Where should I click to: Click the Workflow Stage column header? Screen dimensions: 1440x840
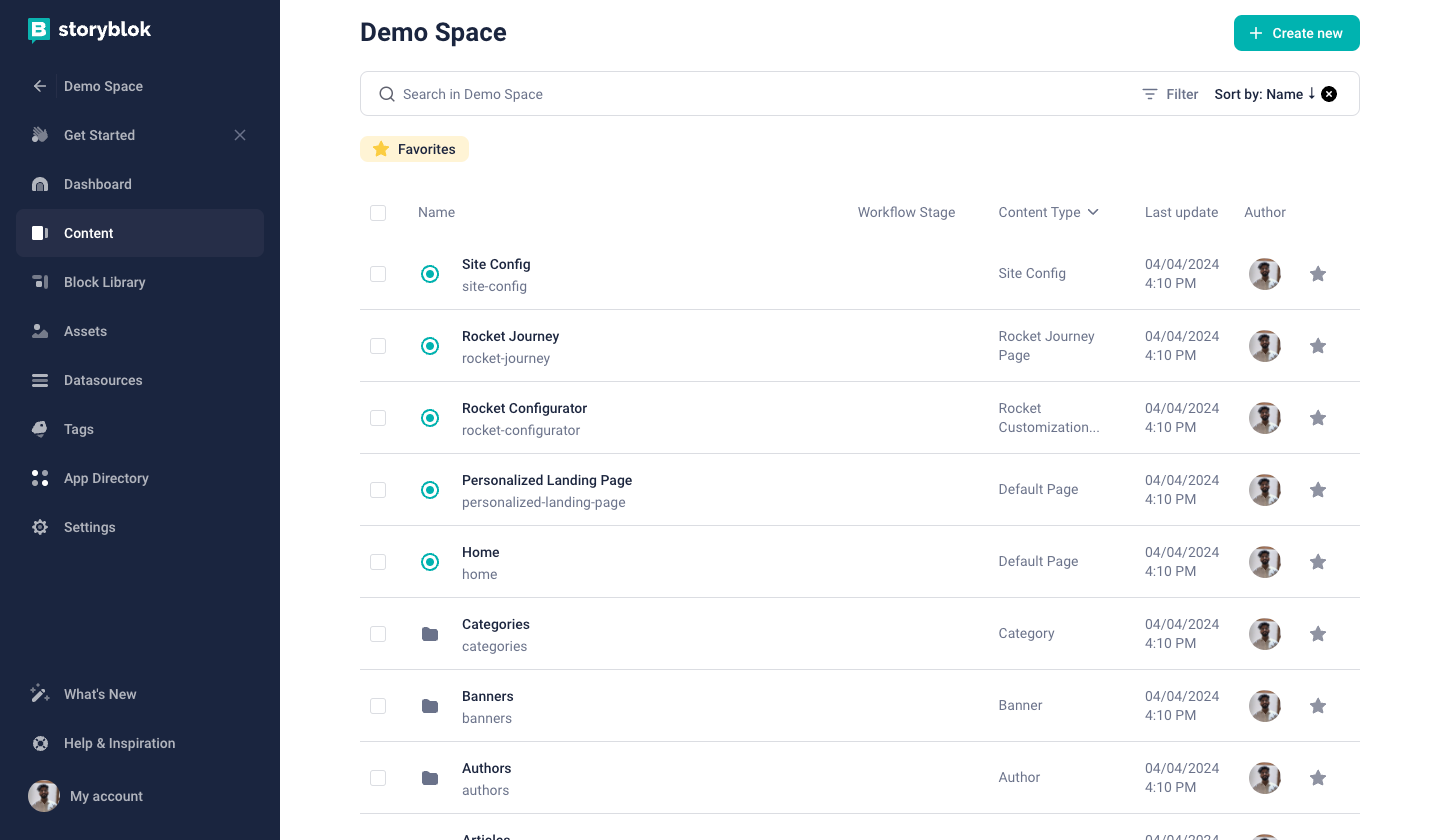906,212
